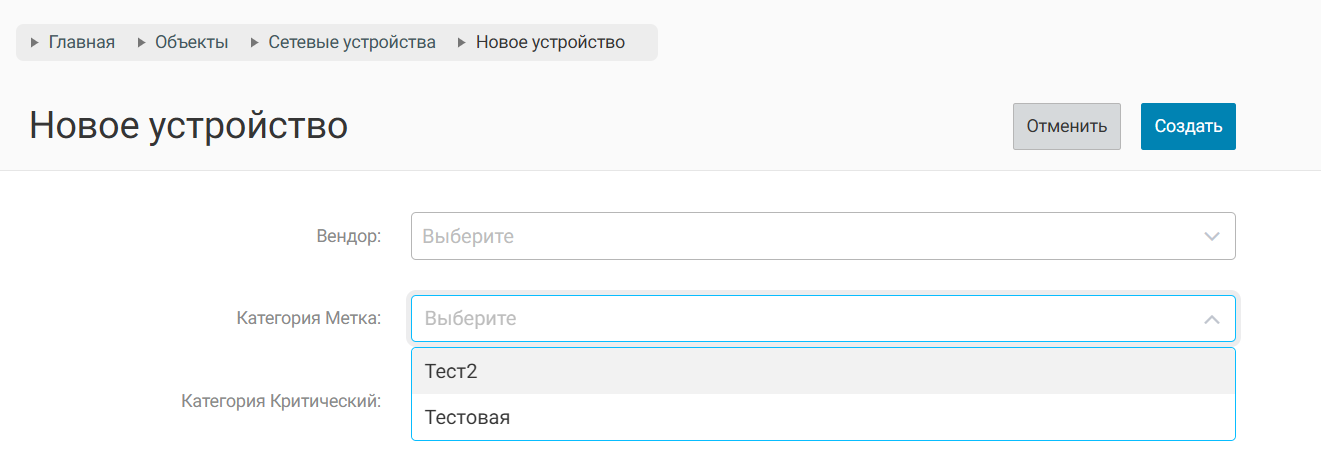Expand Вендор list via its chevron arrow
Screen dimensions: 1321x450
pos(1212,237)
